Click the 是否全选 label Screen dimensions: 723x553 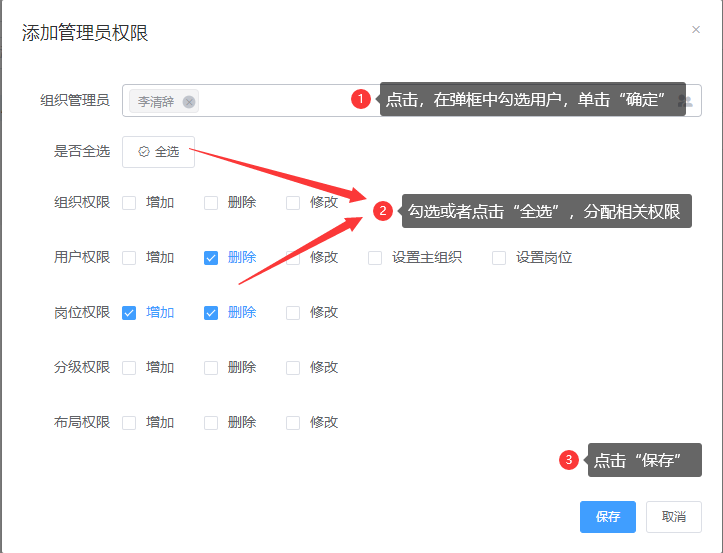point(82,151)
